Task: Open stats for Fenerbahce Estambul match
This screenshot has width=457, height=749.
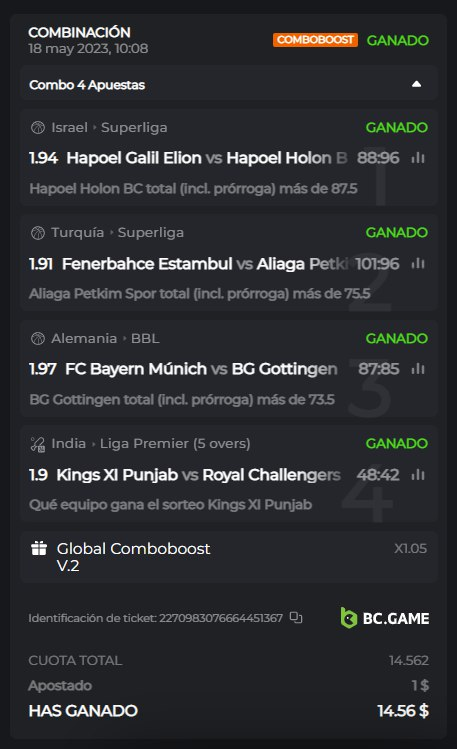Action: coord(418,263)
